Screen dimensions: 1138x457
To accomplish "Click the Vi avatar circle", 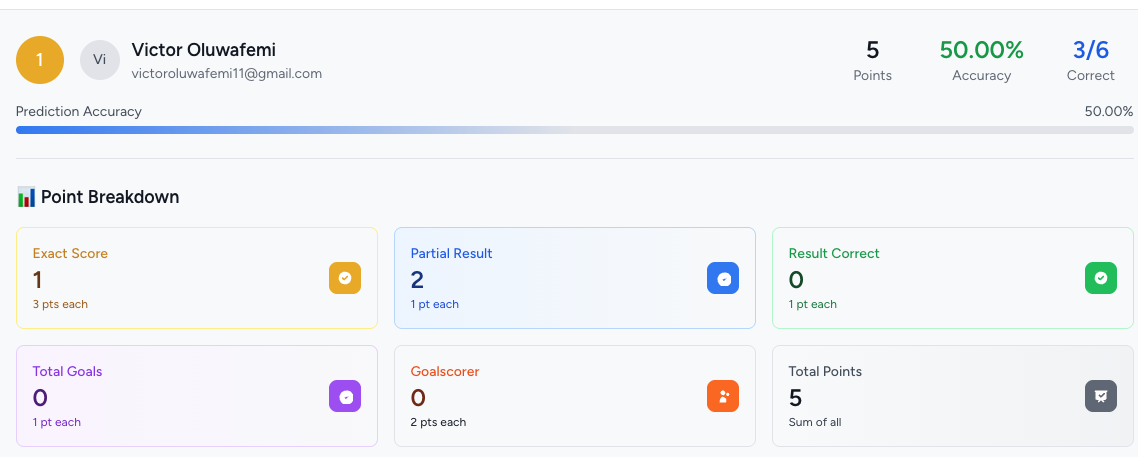I will (x=100, y=60).
